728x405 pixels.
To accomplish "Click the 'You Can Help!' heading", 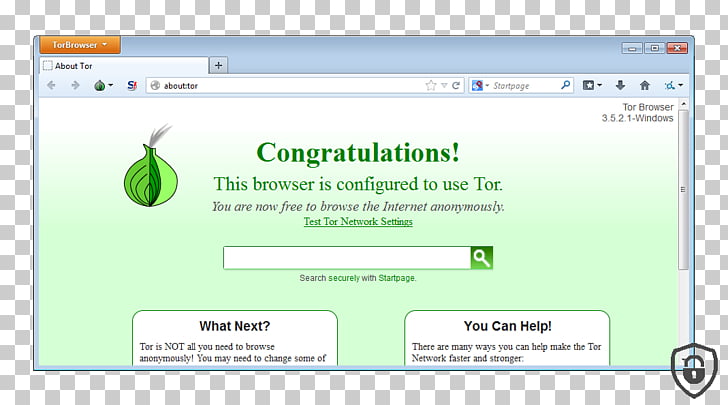I will (x=507, y=326).
